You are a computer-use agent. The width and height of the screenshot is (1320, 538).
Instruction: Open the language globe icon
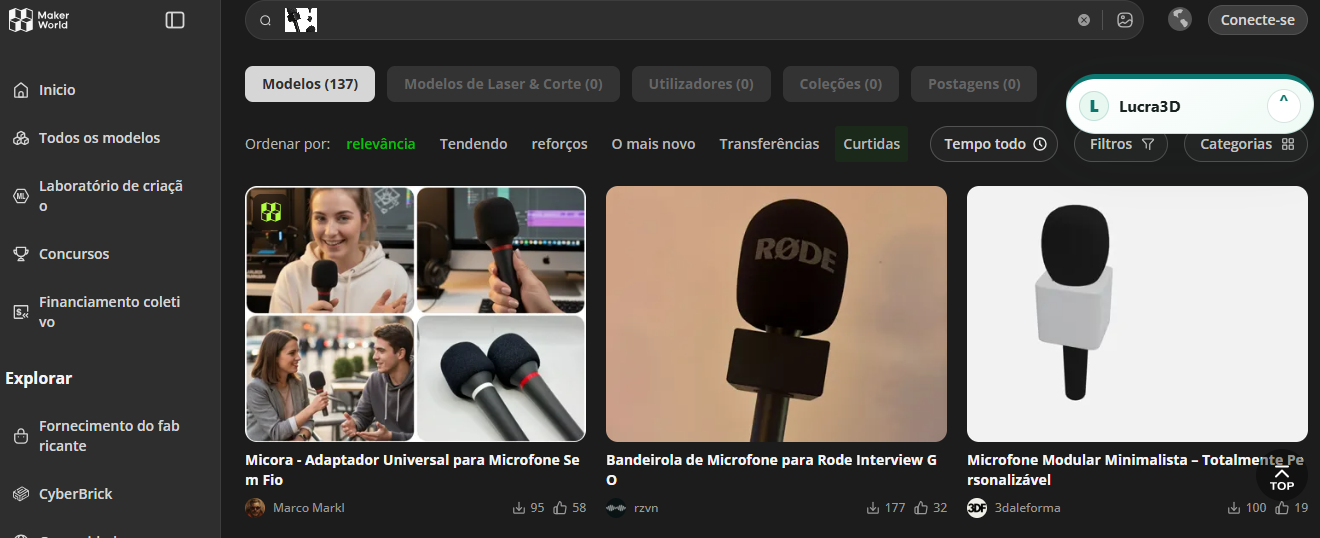pos(1180,20)
